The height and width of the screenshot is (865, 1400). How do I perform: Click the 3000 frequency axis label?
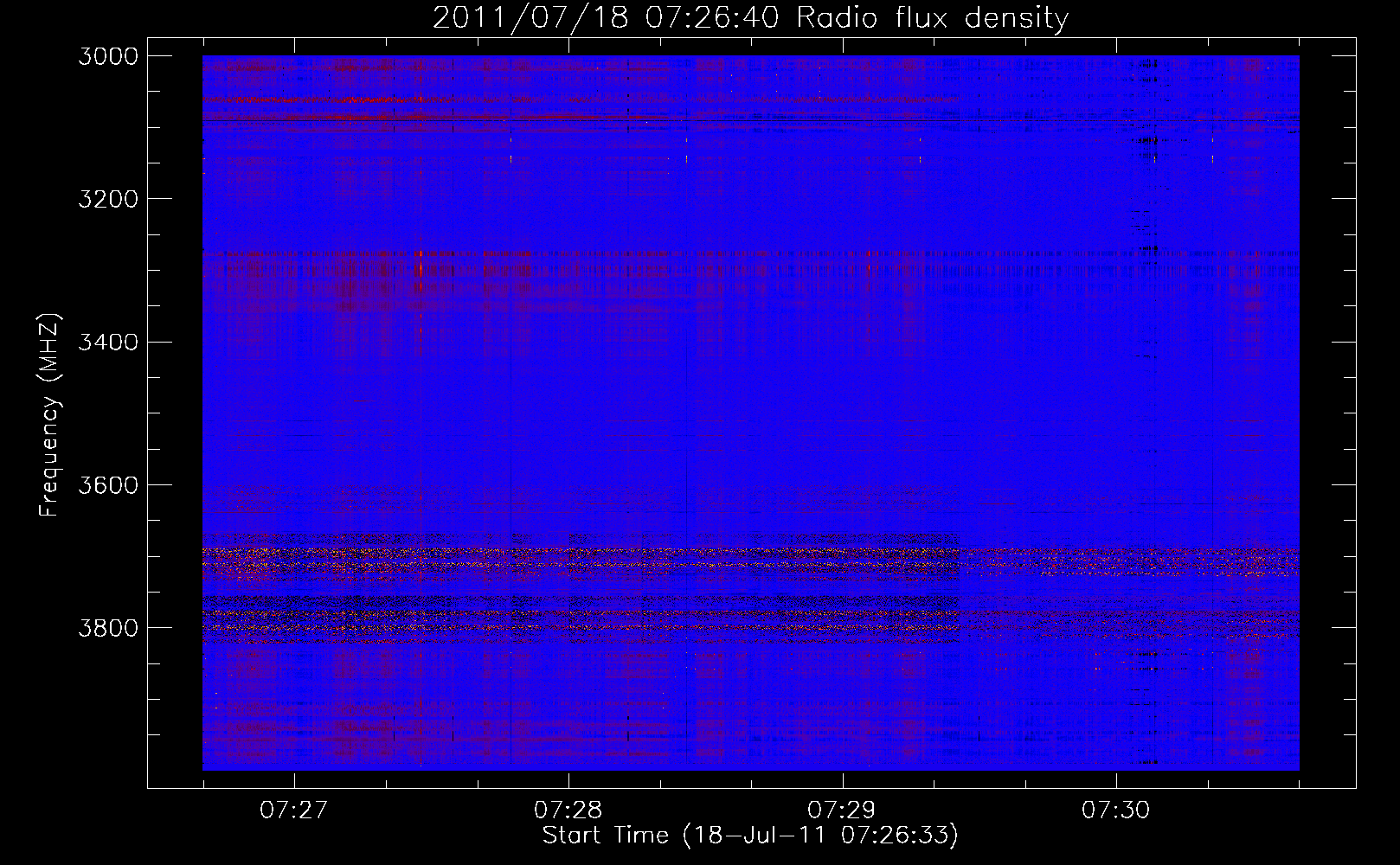click(x=108, y=56)
